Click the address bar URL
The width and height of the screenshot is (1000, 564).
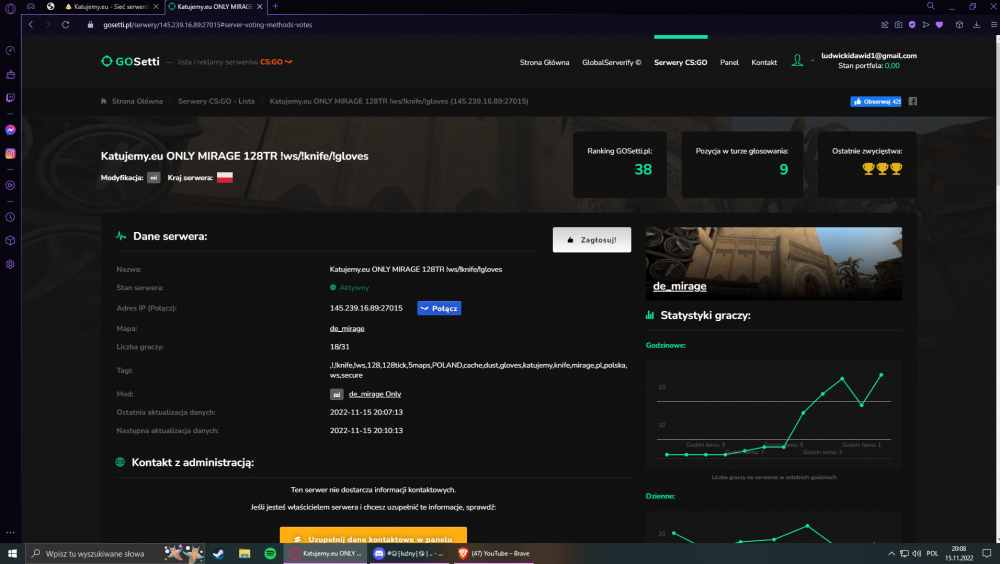tap(208, 25)
